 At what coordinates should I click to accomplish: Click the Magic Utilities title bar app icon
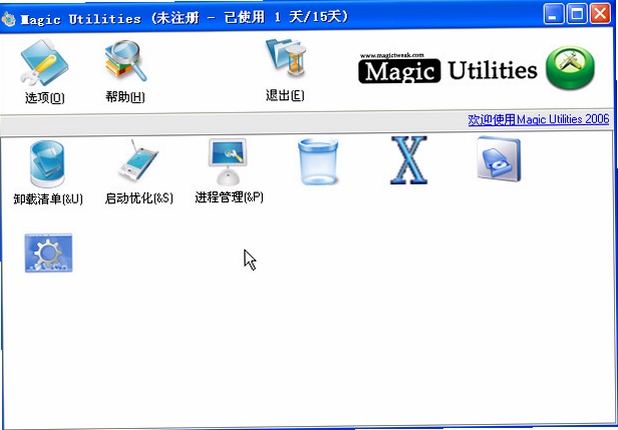pos(8,19)
